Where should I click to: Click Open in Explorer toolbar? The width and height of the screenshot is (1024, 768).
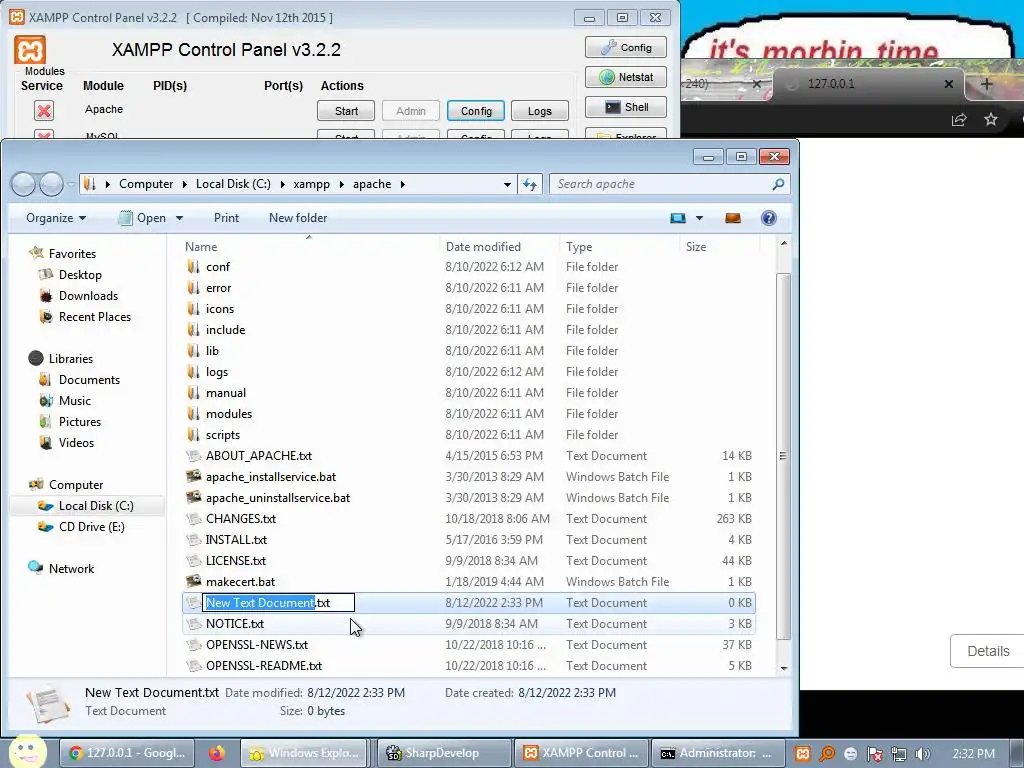(x=144, y=218)
